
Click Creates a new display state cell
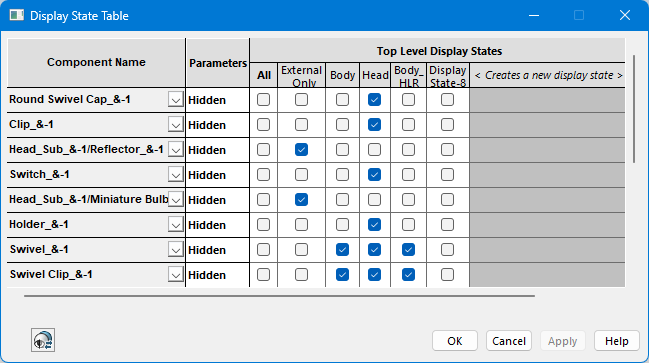point(548,75)
